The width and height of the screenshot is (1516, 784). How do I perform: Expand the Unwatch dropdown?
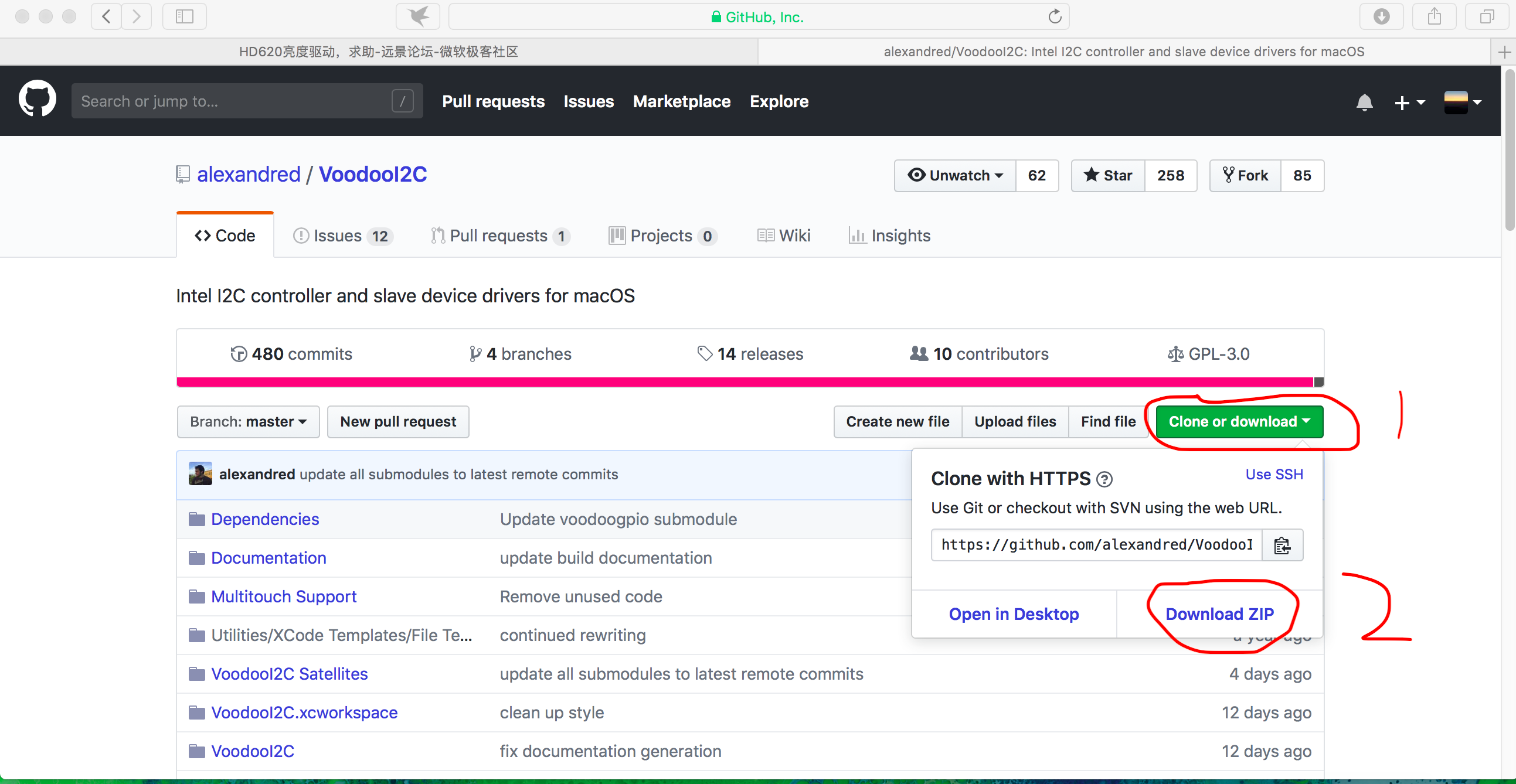954,175
